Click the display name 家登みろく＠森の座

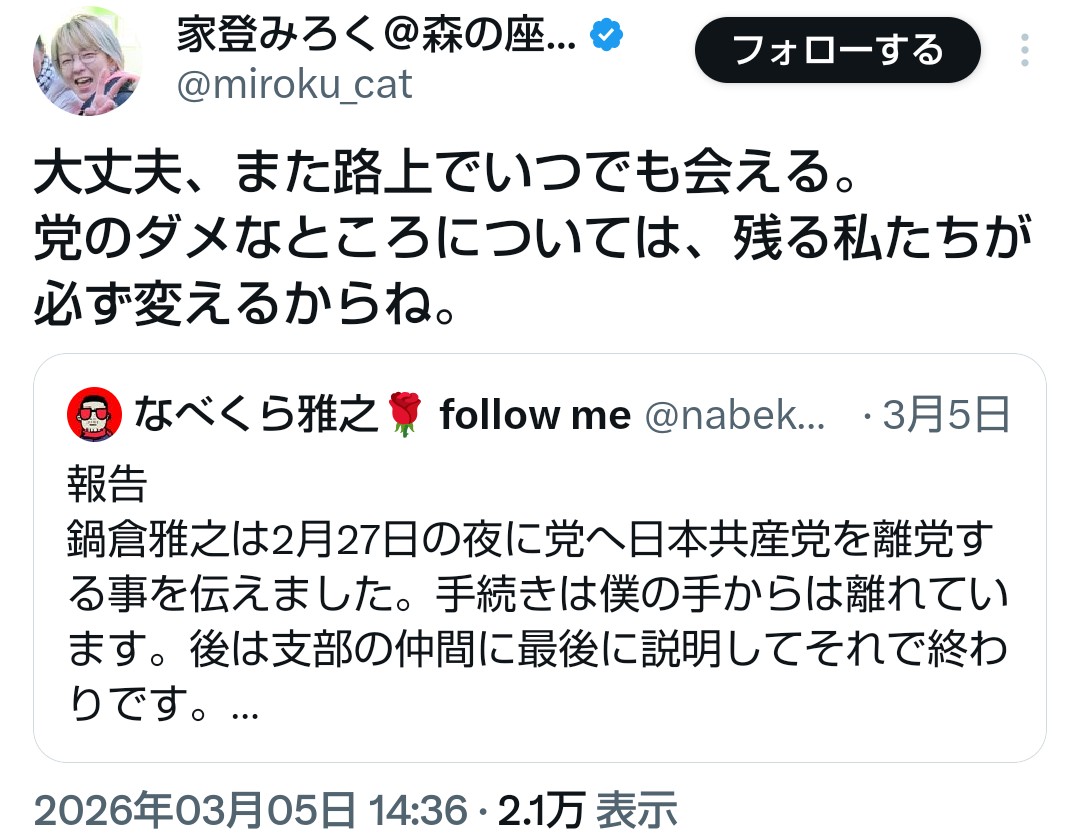pos(376,37)
